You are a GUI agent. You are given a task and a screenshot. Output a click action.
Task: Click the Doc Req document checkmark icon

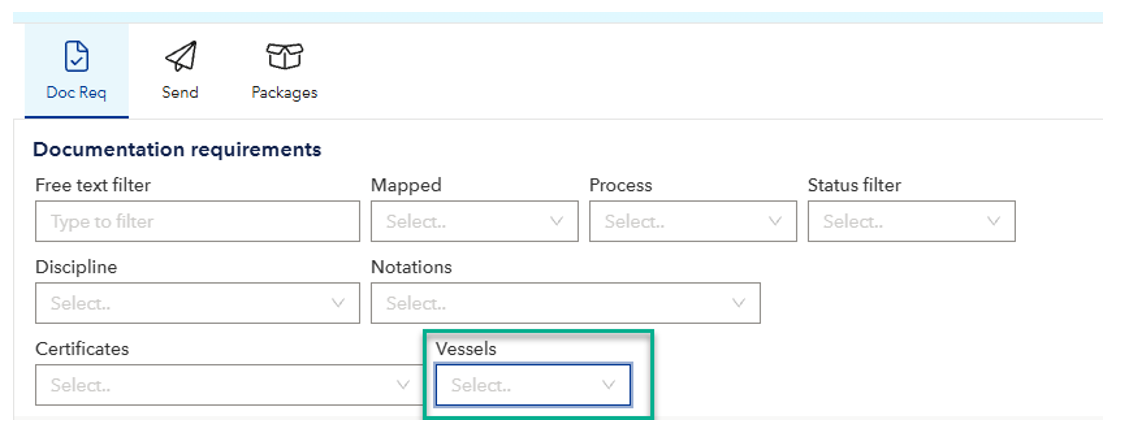click(x=76, y=56)
